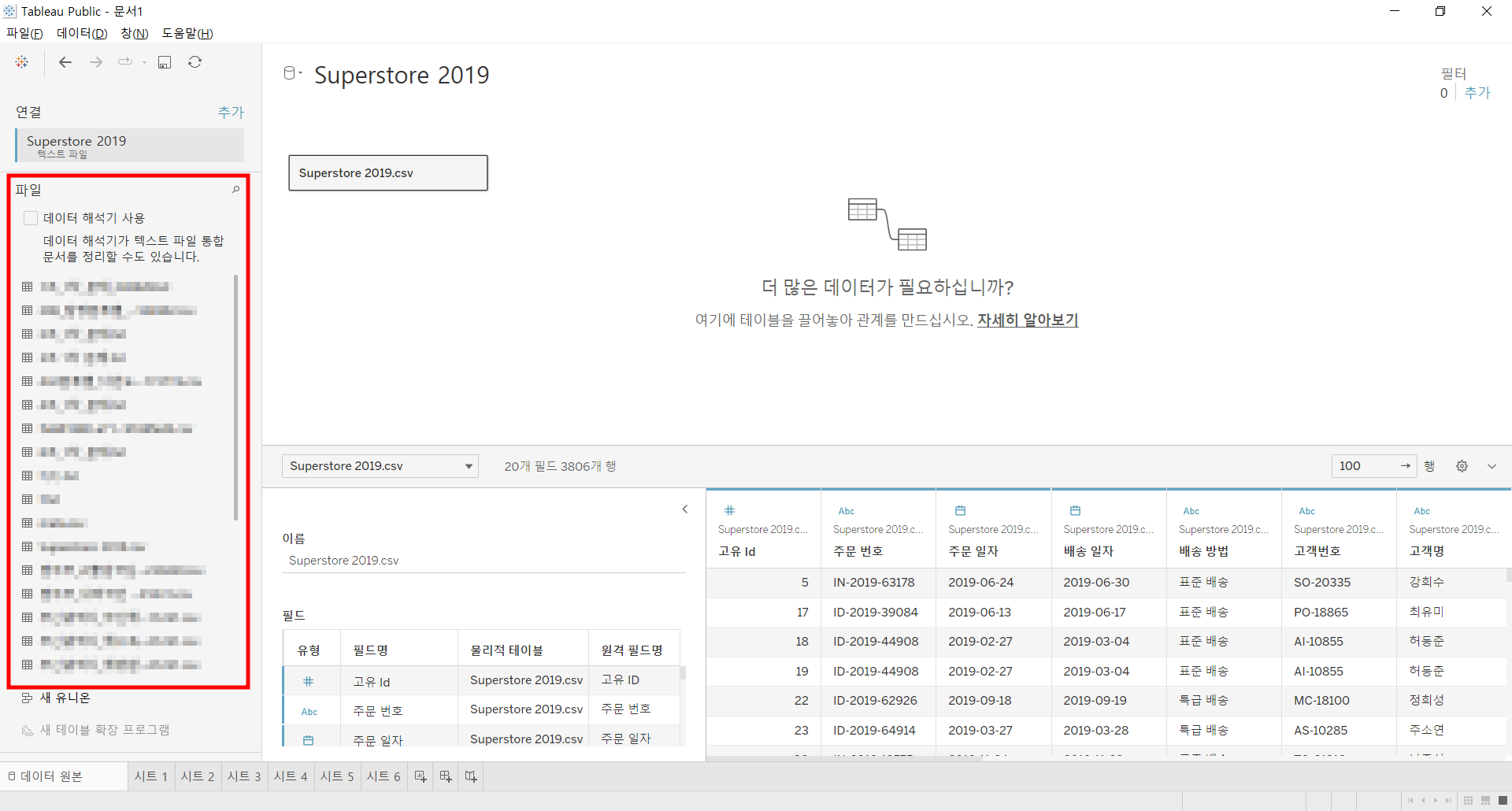
Task: Switch to 시트 4 tab
Action: [291, 776]
